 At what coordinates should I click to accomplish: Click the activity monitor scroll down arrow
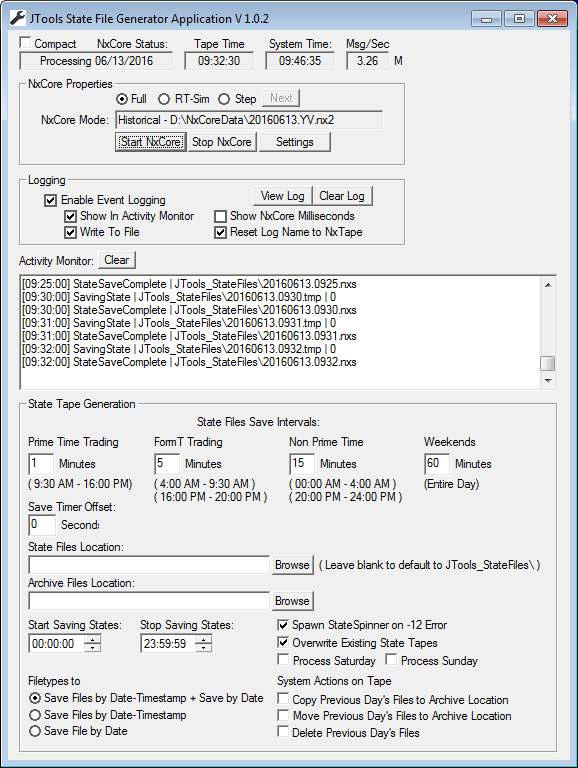pyautogui.click(x=548, y=381)
